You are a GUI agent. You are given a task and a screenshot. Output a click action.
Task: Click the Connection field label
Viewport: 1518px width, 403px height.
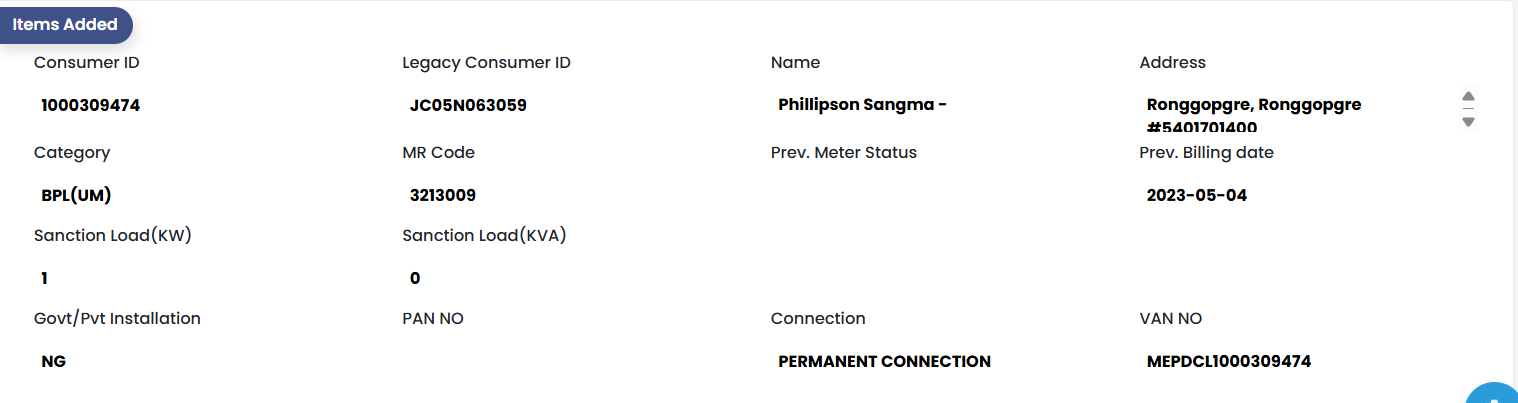tap(817, 319)
